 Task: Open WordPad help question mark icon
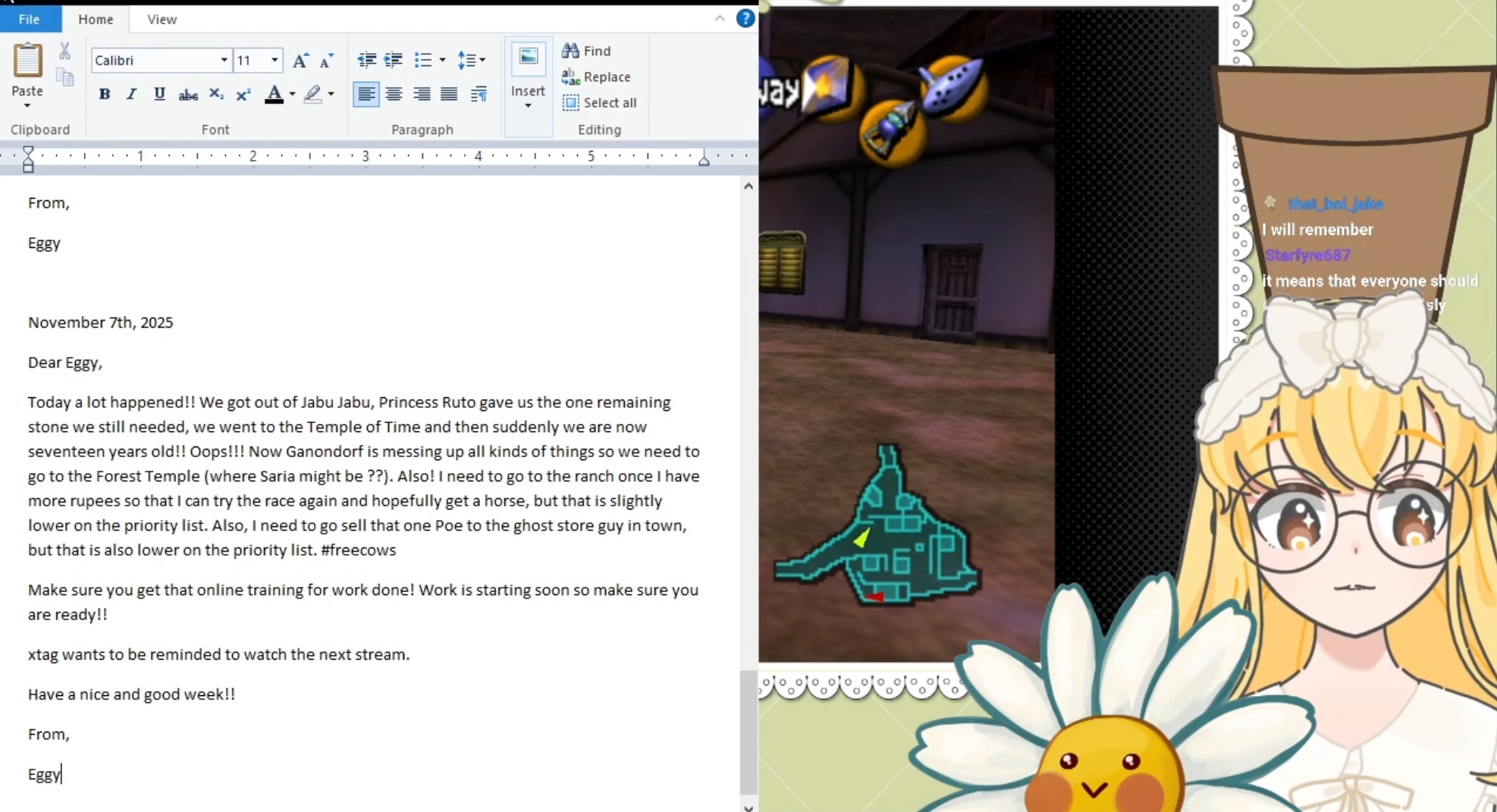745,18
